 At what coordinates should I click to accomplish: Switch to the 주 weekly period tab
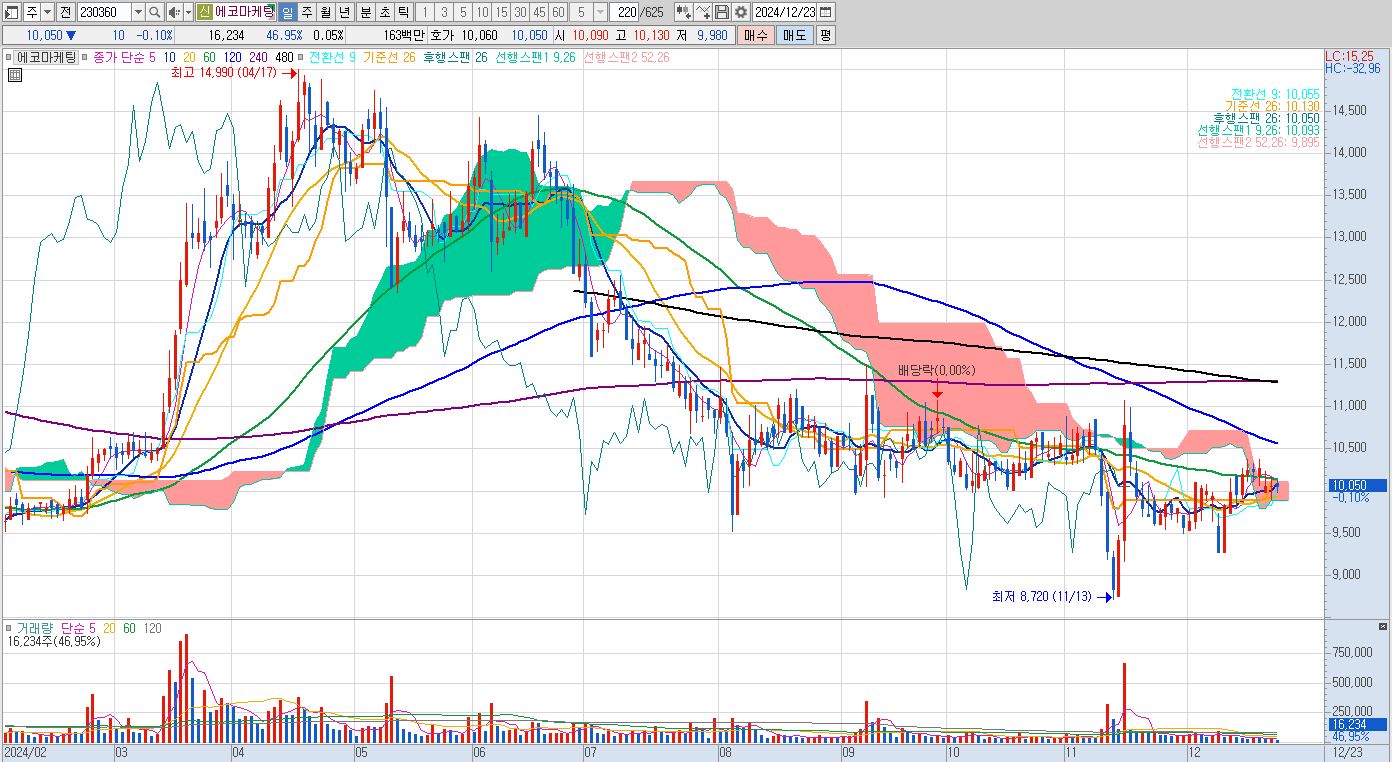pyautogui.click(x=306, y=12)
